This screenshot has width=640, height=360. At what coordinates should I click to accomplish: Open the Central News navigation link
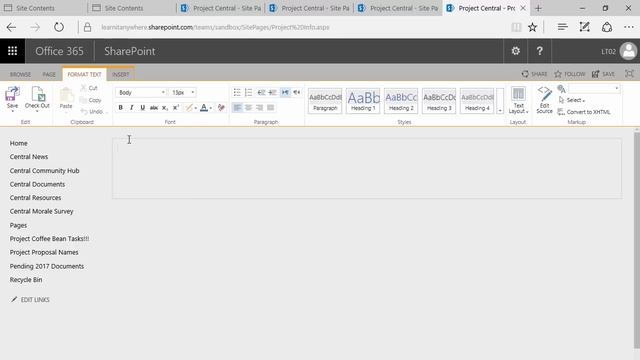point(29,157)
